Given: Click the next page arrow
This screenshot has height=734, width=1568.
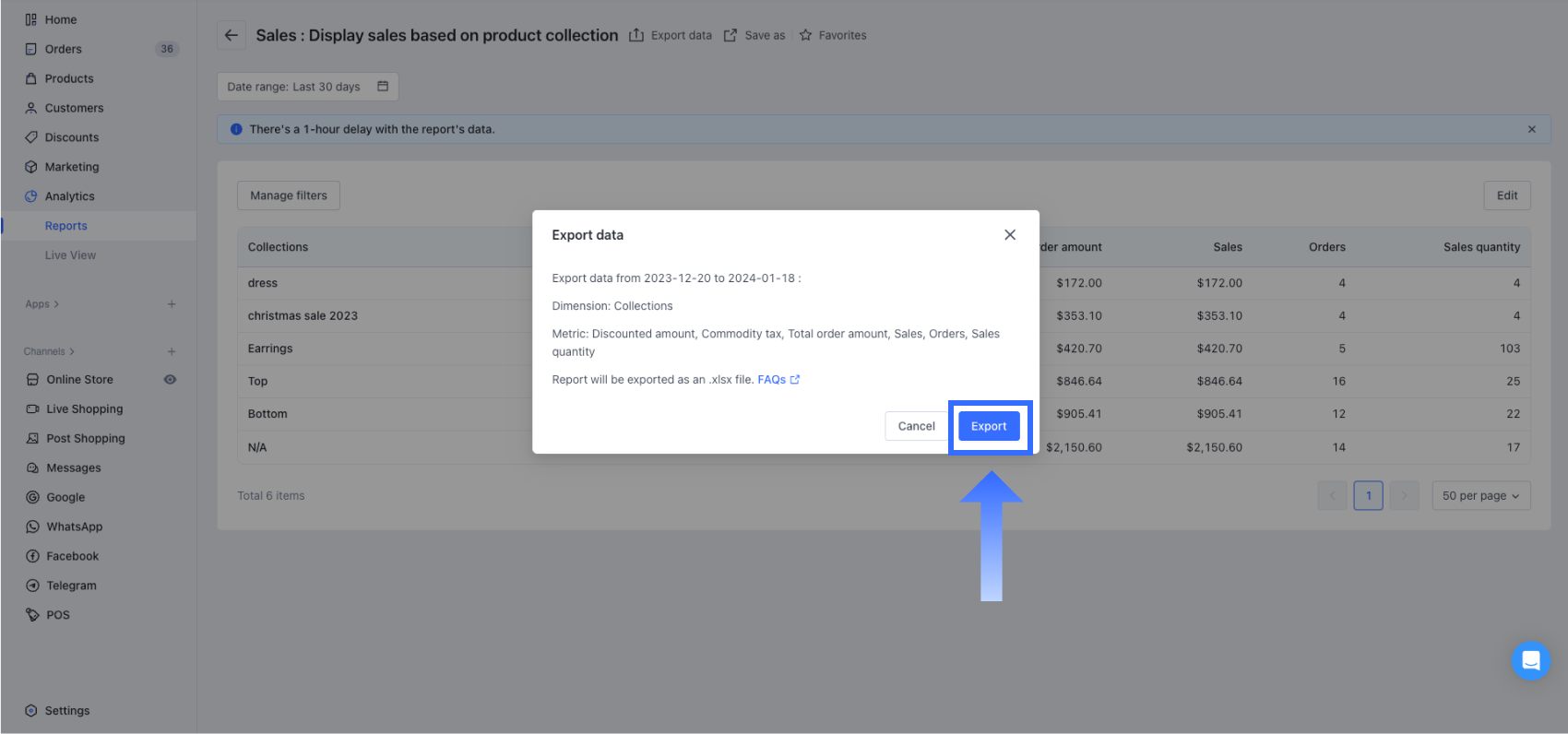Looking at the screenshot, I should (x=1404, y=495).
